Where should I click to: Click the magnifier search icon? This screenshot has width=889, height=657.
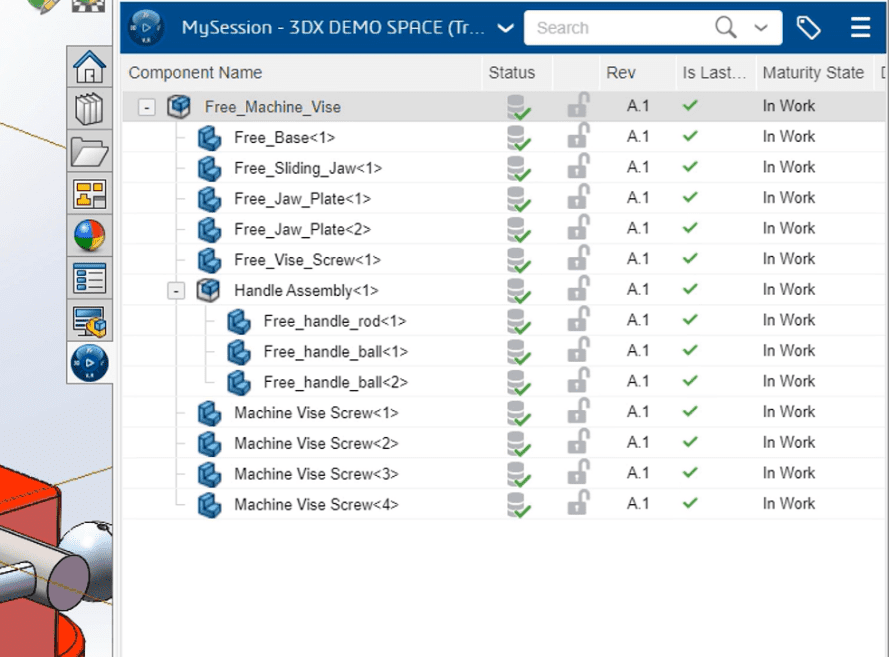726,27
